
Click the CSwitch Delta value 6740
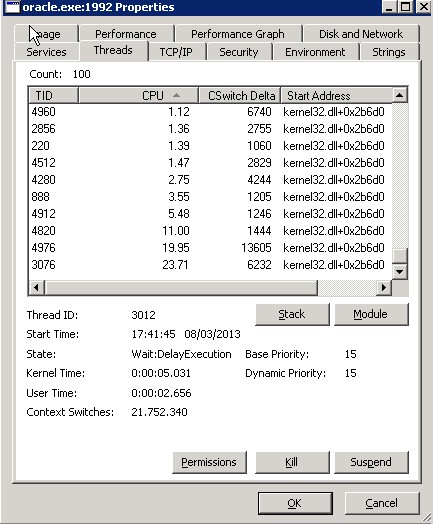[259, 112]
